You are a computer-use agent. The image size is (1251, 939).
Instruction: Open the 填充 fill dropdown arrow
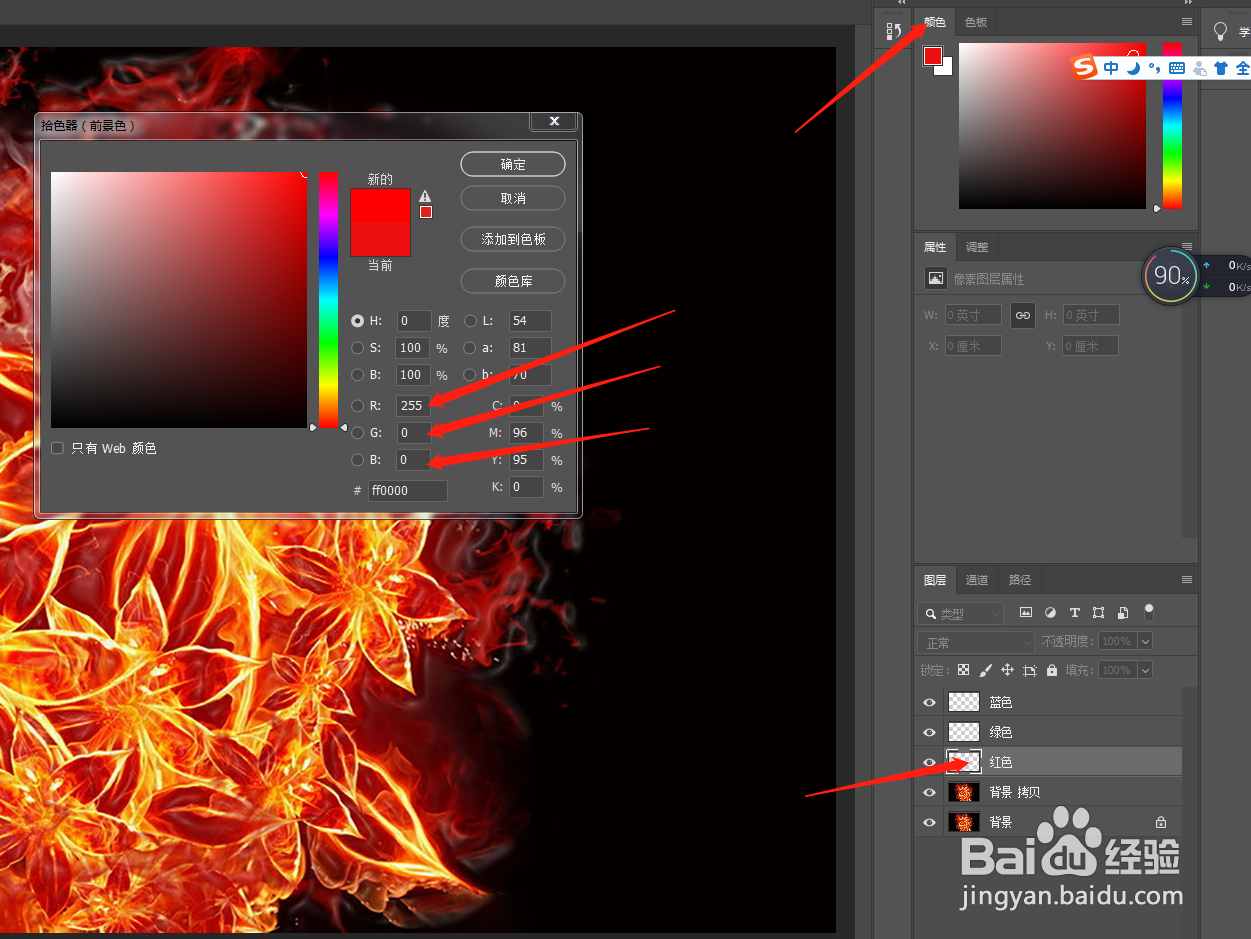click(1145, 670)
